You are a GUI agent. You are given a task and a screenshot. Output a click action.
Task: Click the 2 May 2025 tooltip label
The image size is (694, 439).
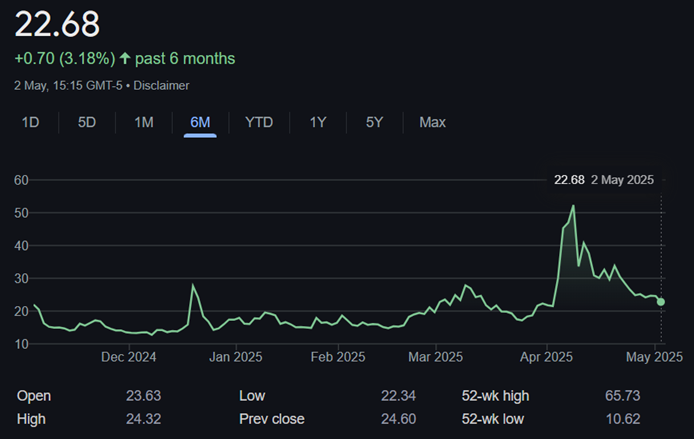[620, 180]
